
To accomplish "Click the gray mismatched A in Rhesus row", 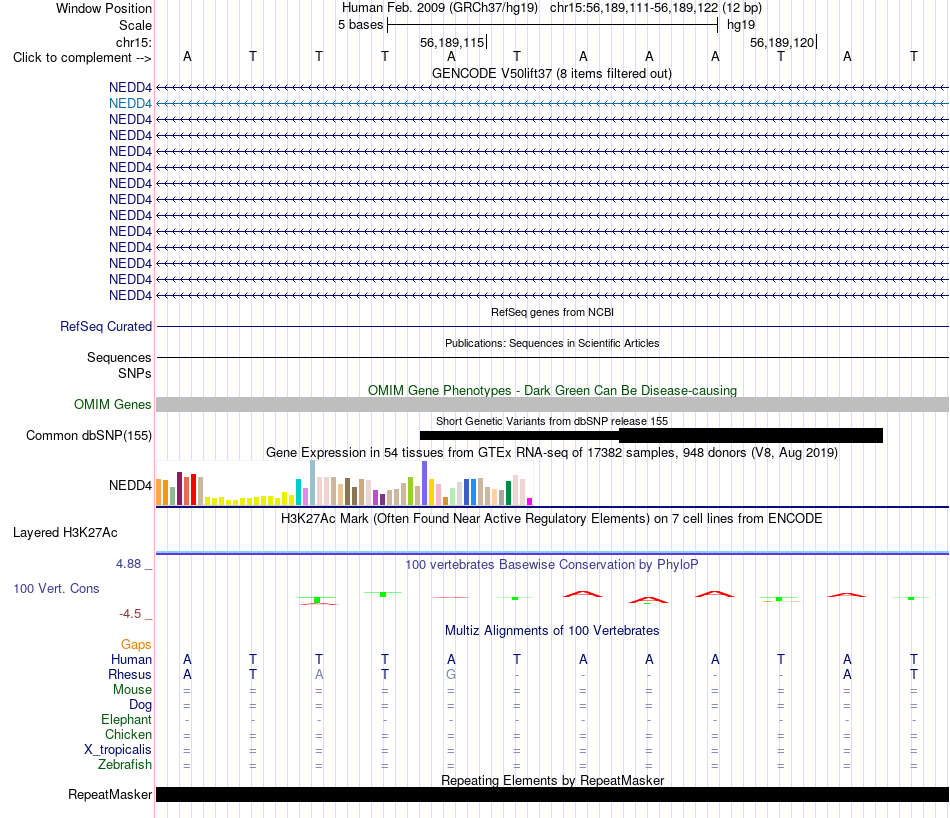I will coord(319,674).
